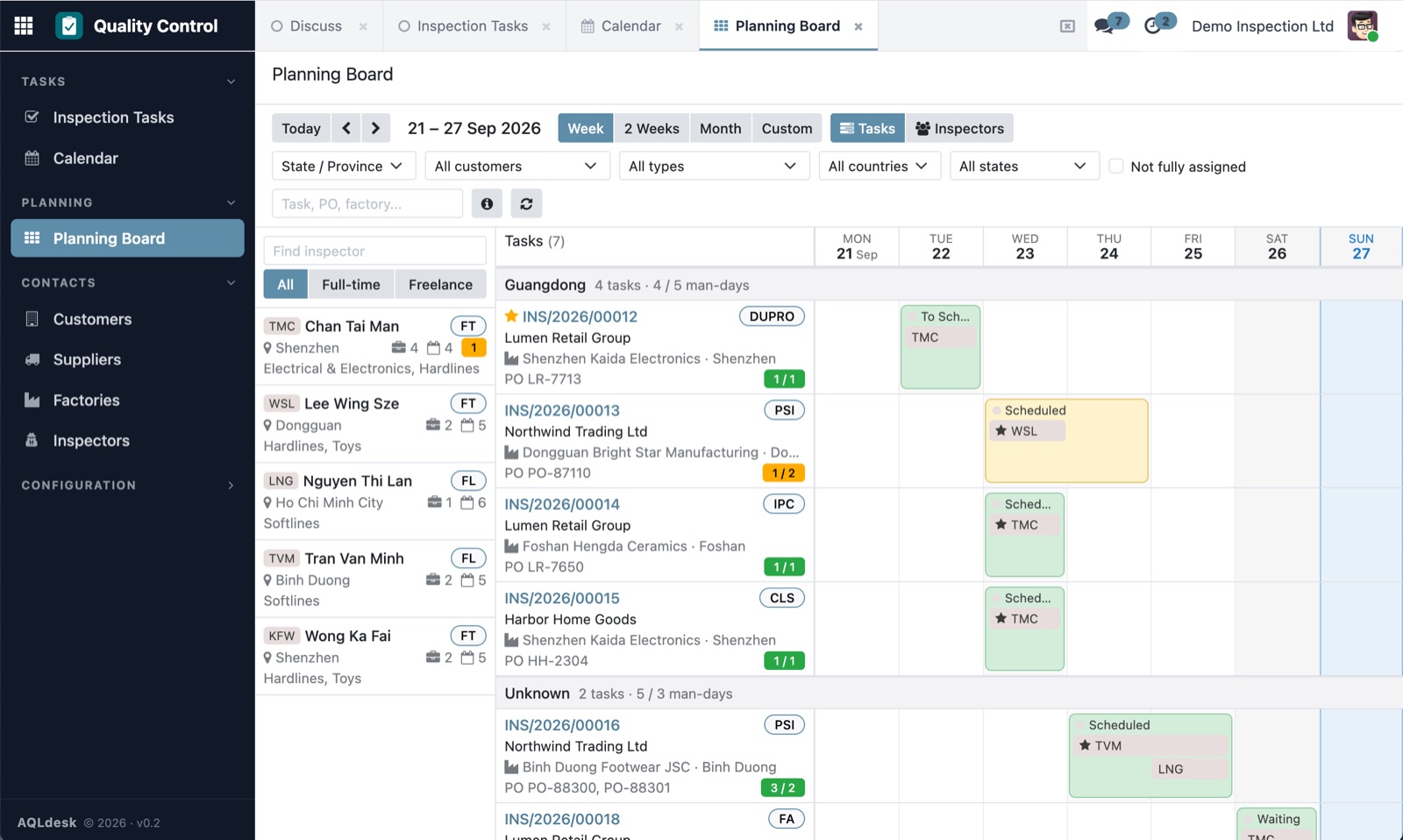This screenshot has width=1403, height=840.
Task: Click the factory icon beside Foshan Hengda Ceramics
Action: (x=511, y=546)
